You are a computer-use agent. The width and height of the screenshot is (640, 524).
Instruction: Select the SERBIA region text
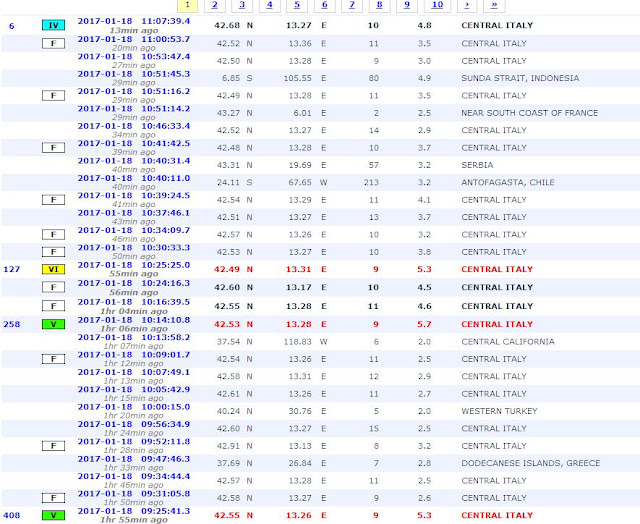(x=477, y=165)
